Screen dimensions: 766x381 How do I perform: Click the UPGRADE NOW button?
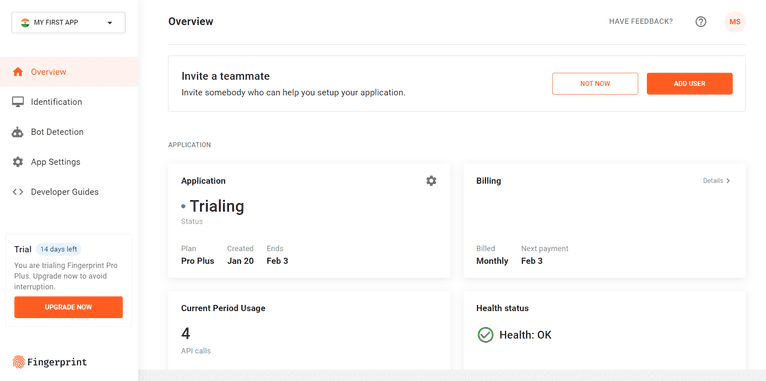pyautogui.click(x=68, y=307)
